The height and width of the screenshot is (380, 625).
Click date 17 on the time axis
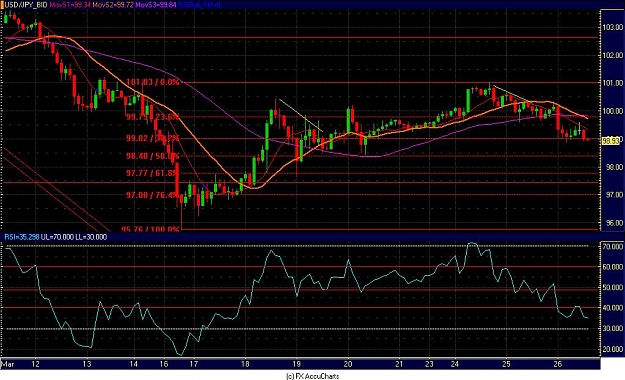coord(194,364)
